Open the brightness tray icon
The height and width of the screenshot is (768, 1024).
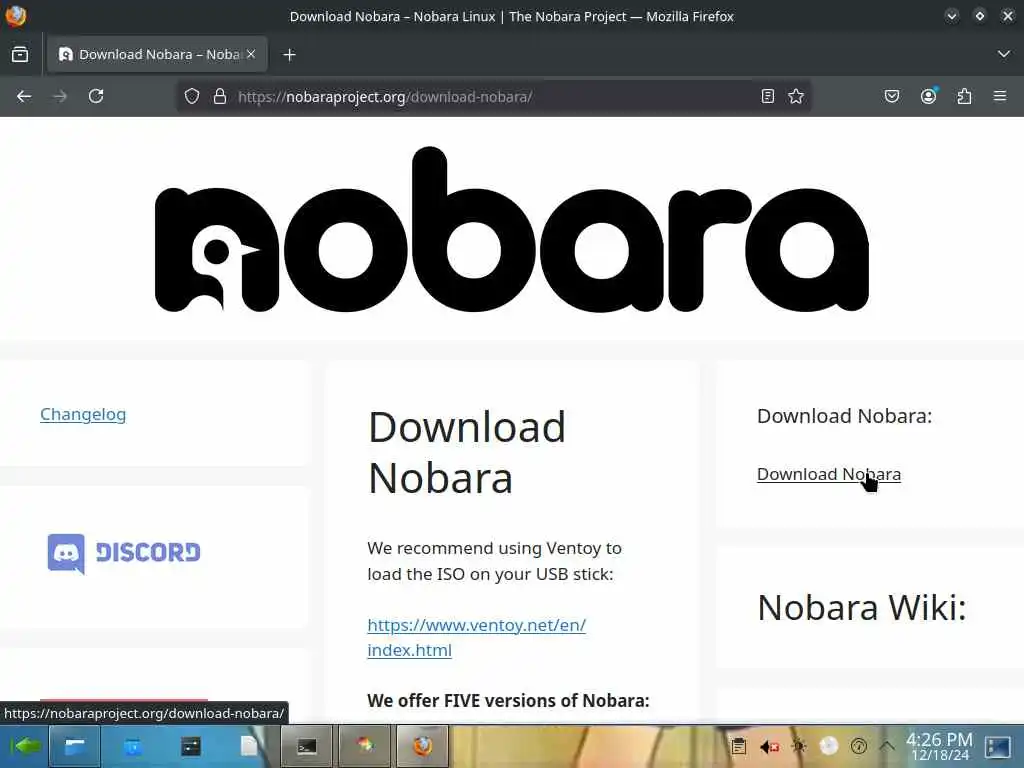click(799, 746)
